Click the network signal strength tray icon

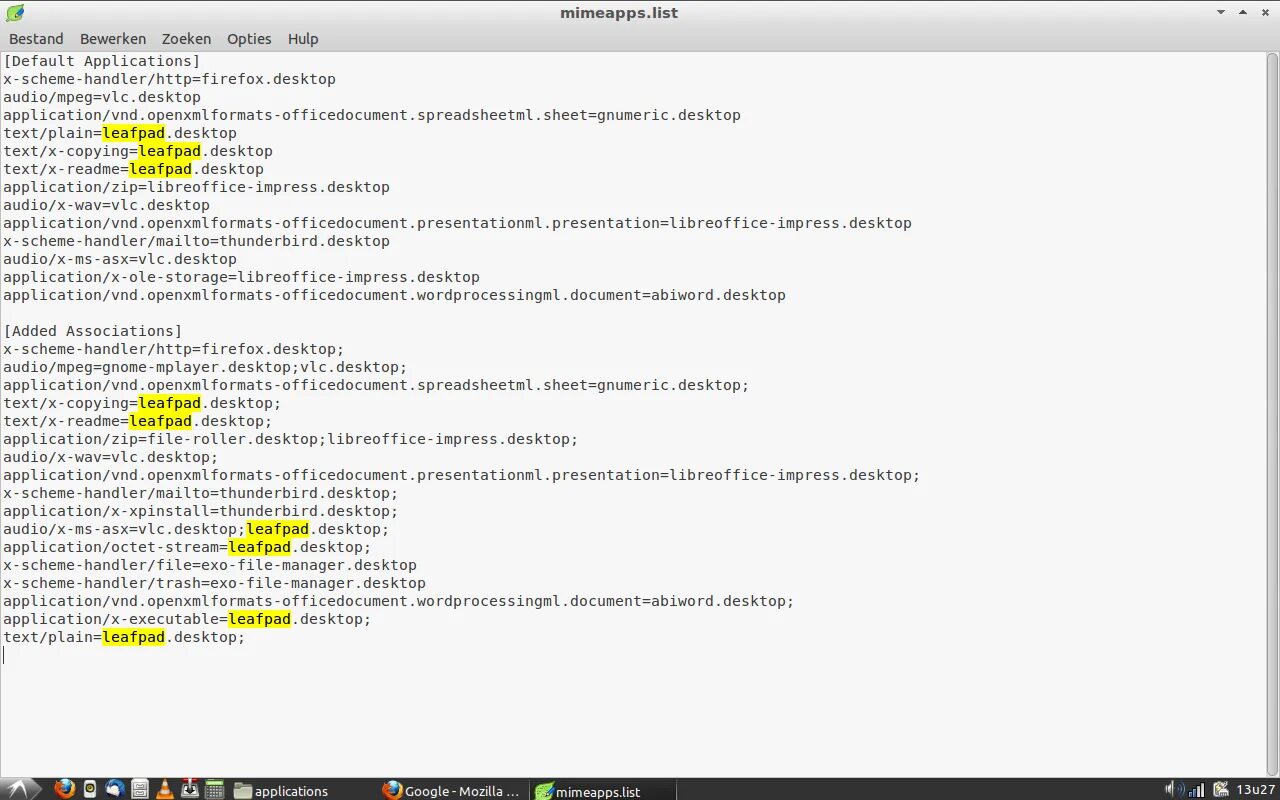[1198, 789]
